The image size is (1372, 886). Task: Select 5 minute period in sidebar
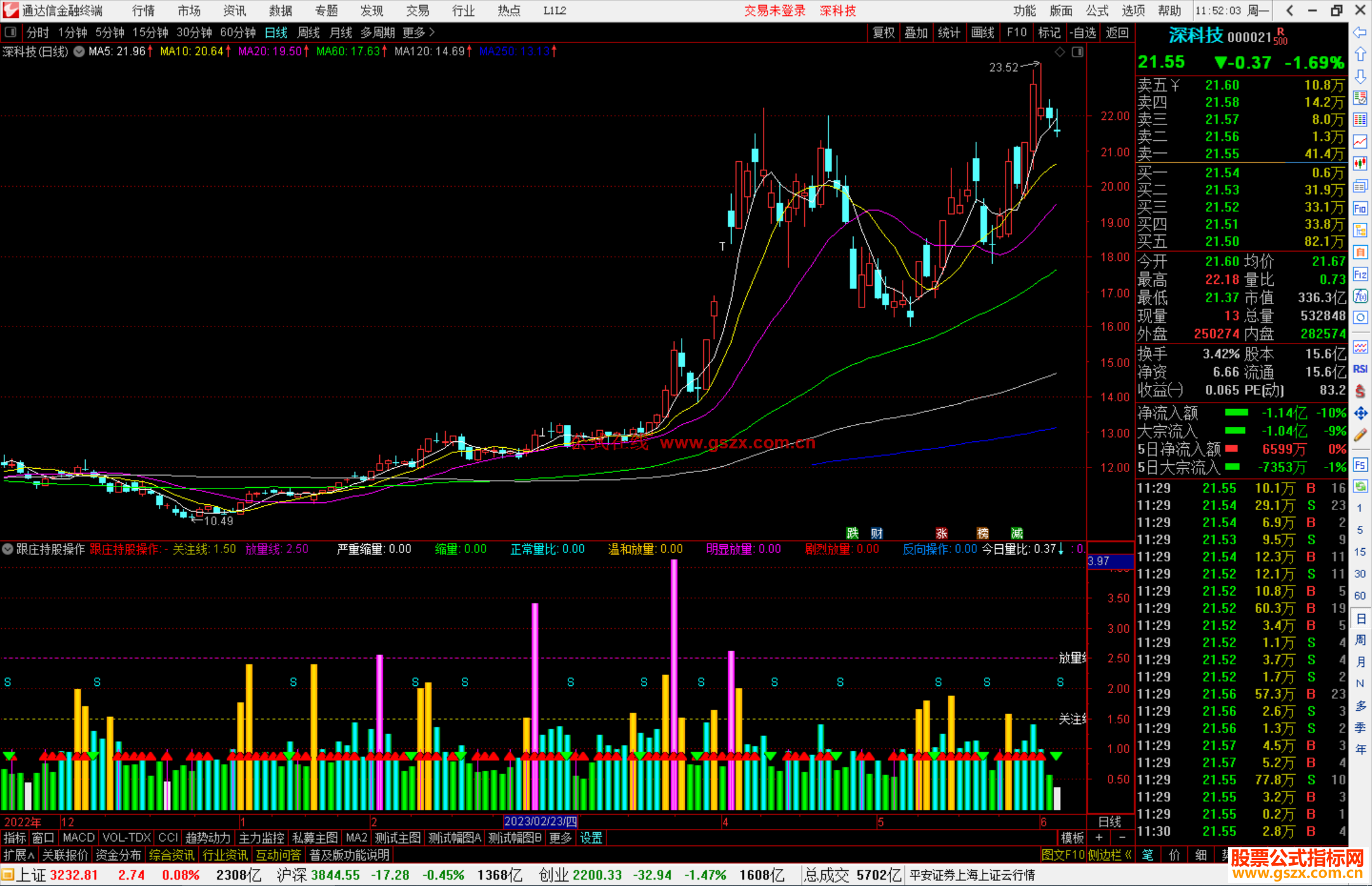1360,530
